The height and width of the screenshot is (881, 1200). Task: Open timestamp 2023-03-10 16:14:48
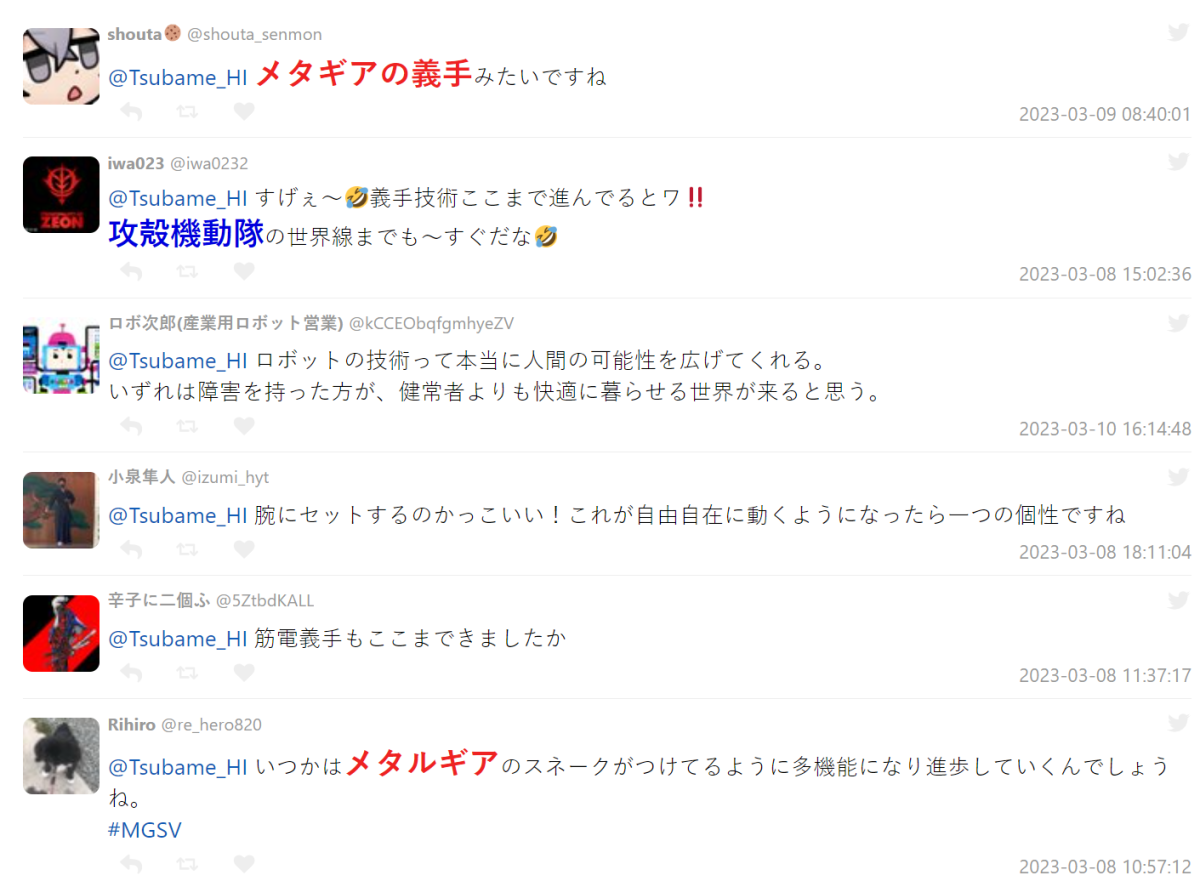(1105, 428)
